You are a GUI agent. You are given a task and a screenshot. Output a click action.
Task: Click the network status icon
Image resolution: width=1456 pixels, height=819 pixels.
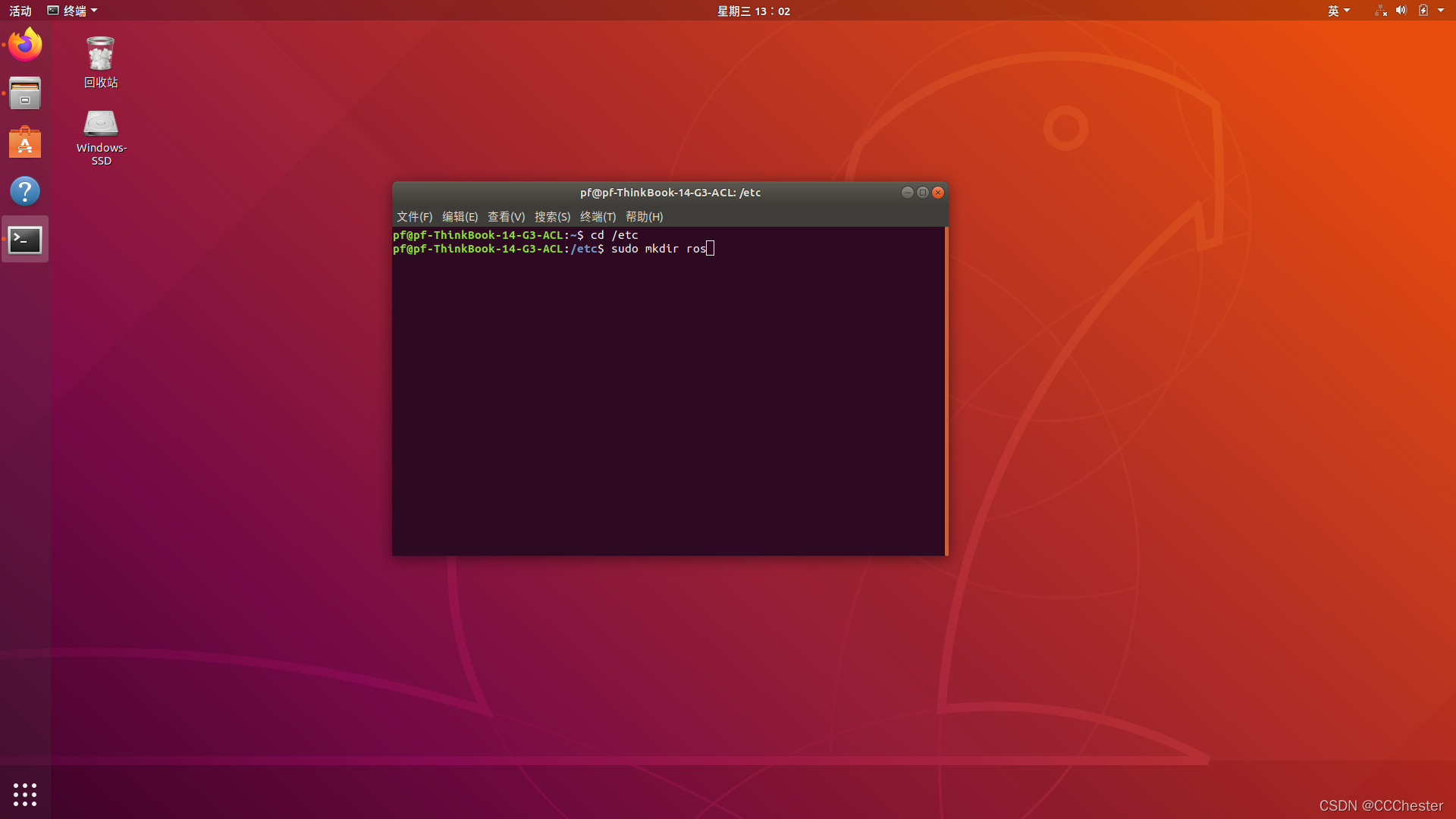1380,11
